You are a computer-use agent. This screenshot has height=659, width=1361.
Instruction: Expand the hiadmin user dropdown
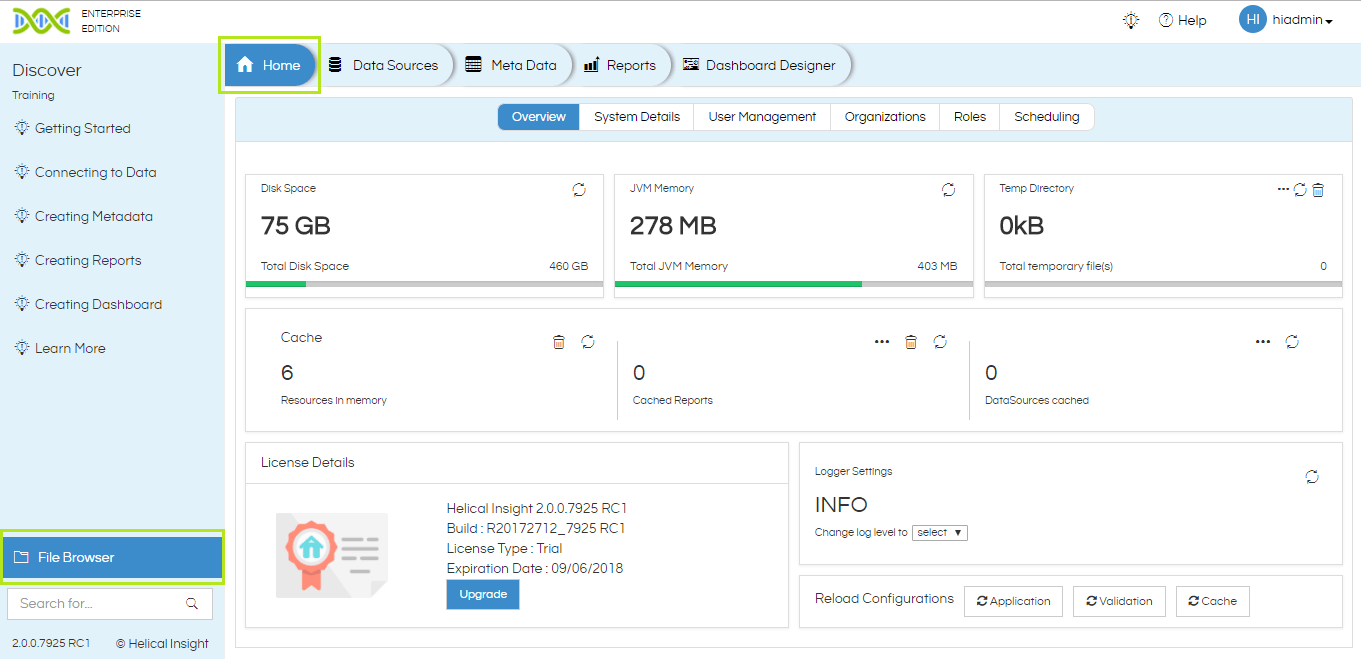click(1303, 20)
